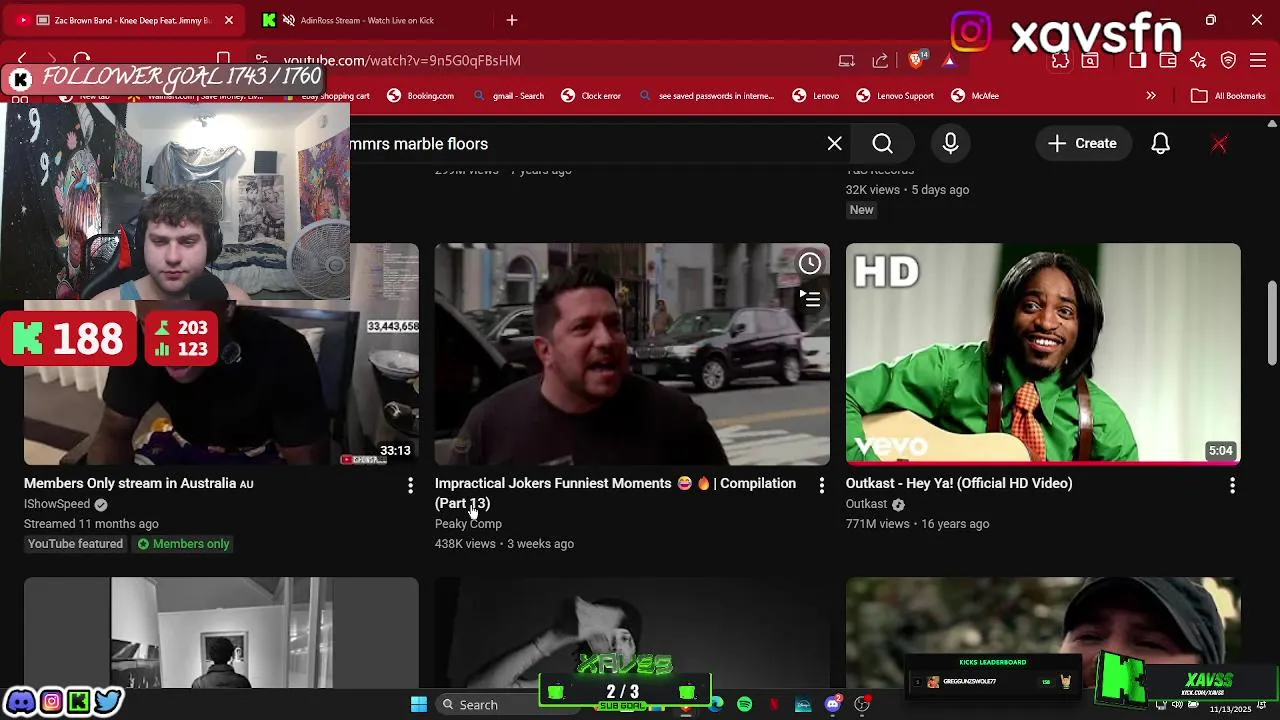Click the scrollbar up arrow

click(x=1272, y=124)
